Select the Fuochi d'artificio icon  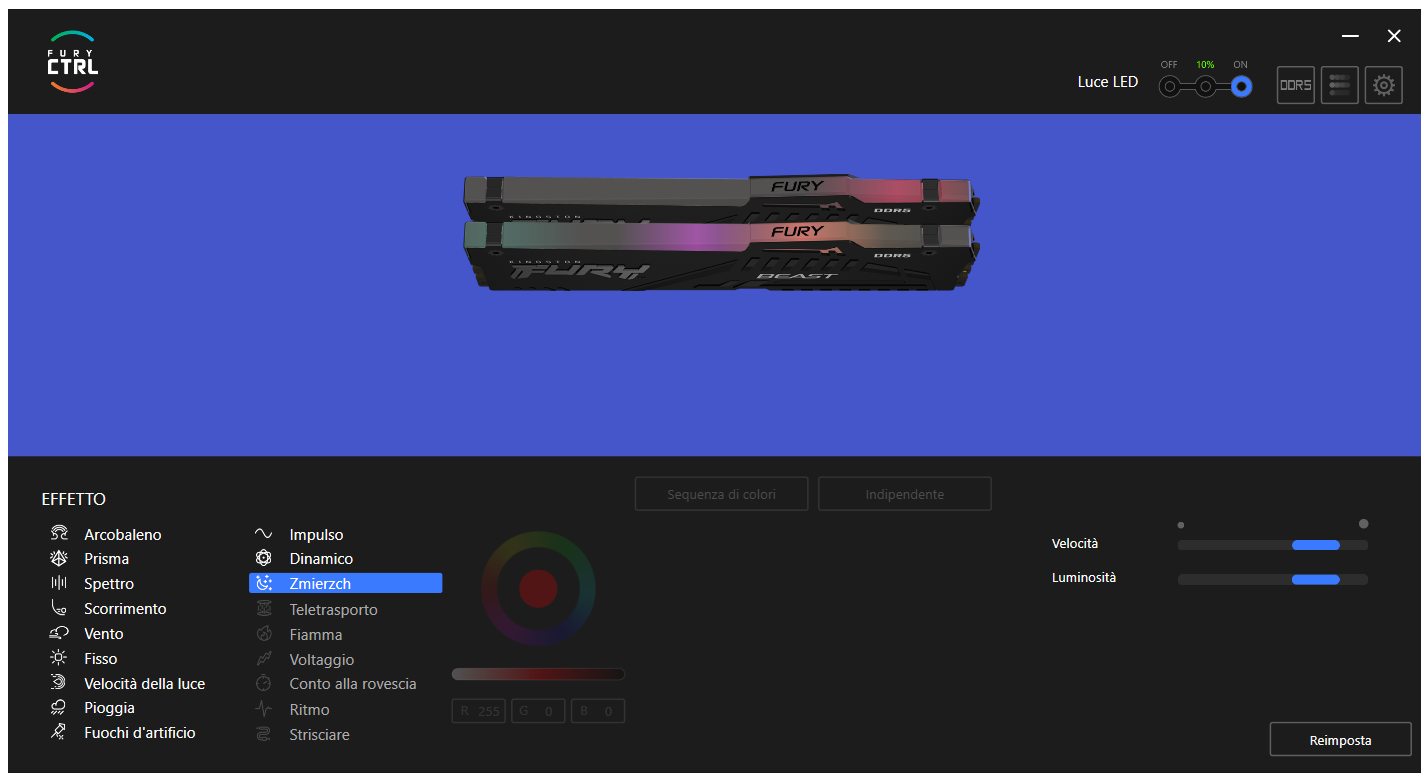pos(59,732)
